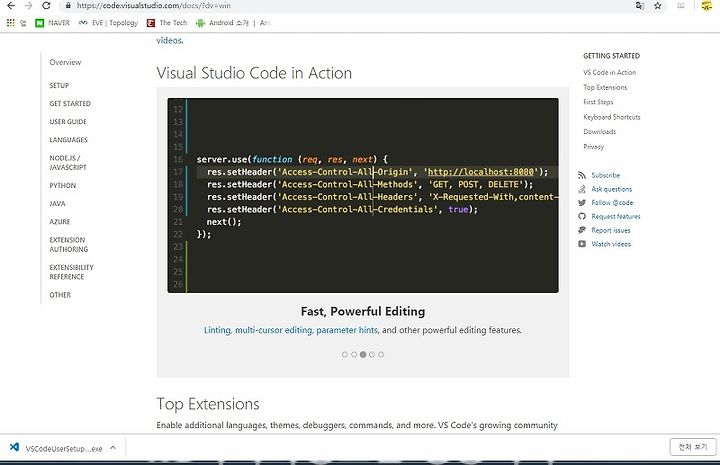
Task: Open OTHER section in sidebar
Action: (x=60, y=295)
